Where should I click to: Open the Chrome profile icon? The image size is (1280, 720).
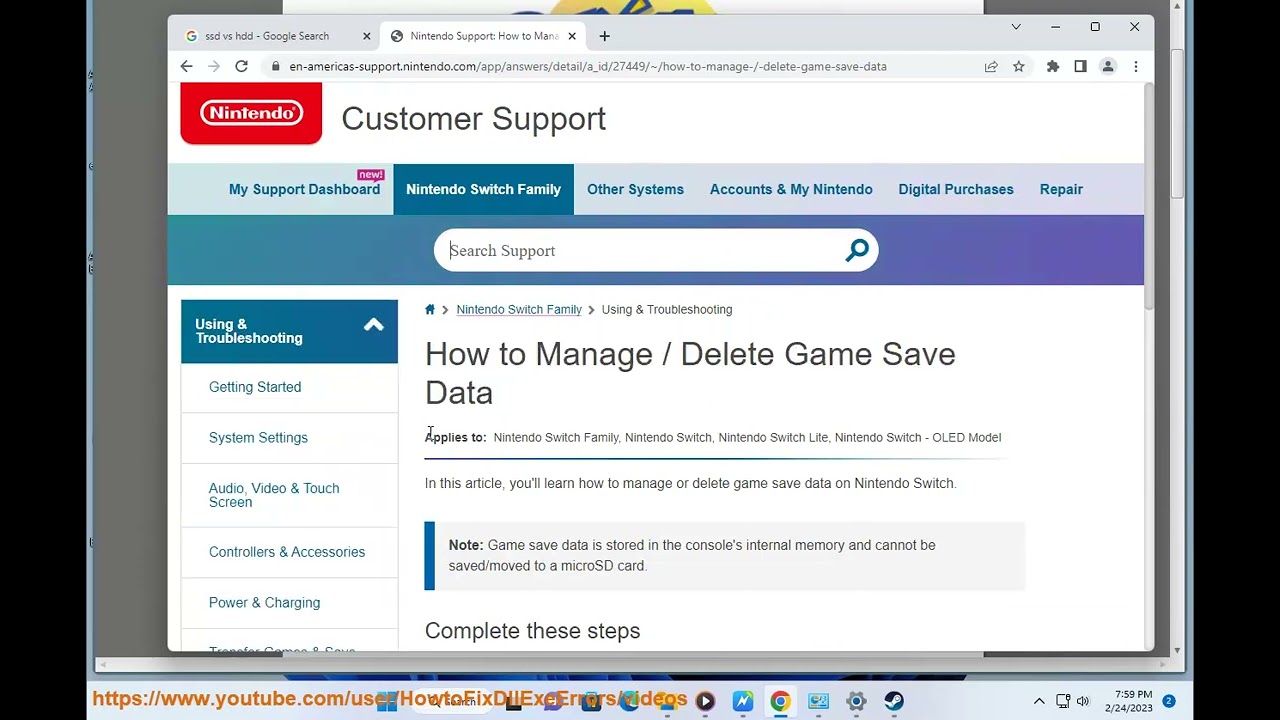click(x=1108, y=66)
